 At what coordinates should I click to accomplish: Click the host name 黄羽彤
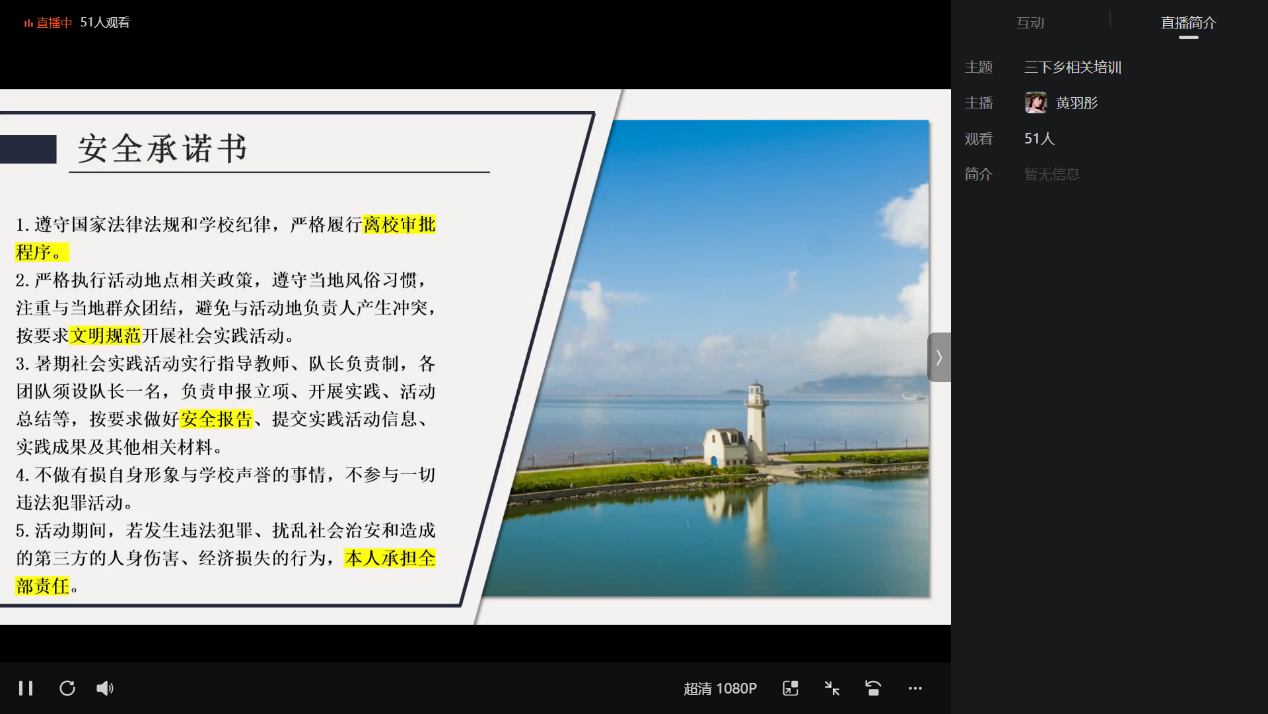coord(1077,103)
